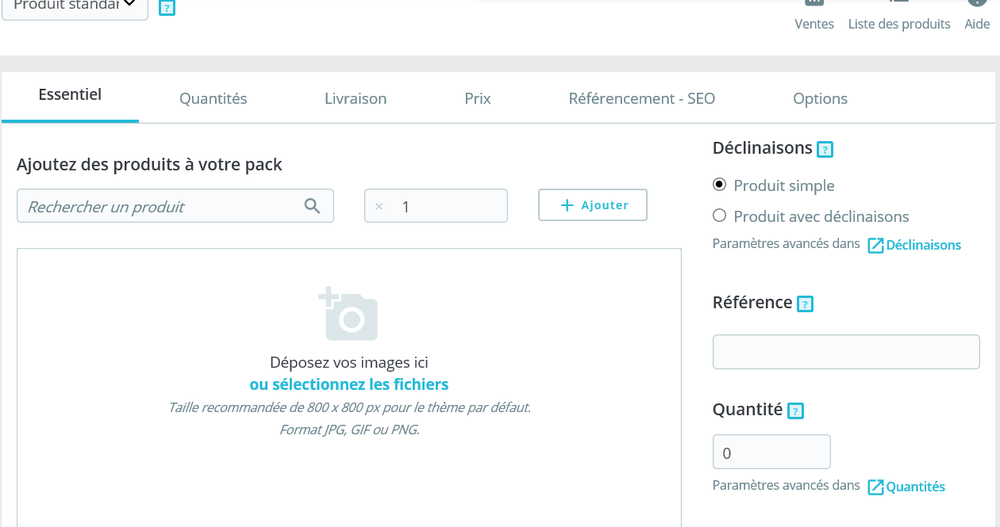This screenshot has width=1000, height=527.
Task: Click the help icon beside product type dropdown
Action: coord(167,8)
